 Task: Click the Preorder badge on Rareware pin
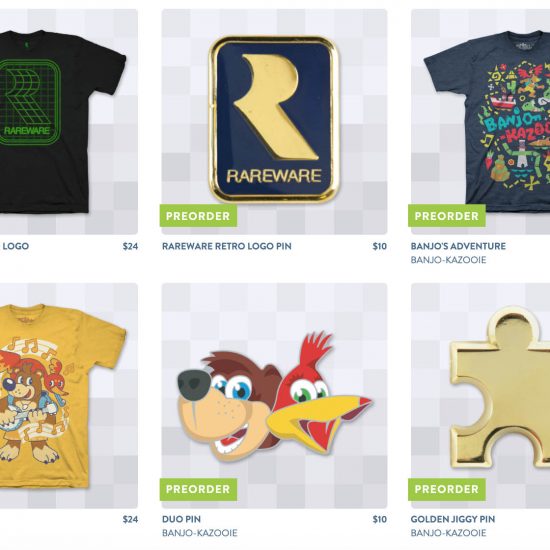198,216
